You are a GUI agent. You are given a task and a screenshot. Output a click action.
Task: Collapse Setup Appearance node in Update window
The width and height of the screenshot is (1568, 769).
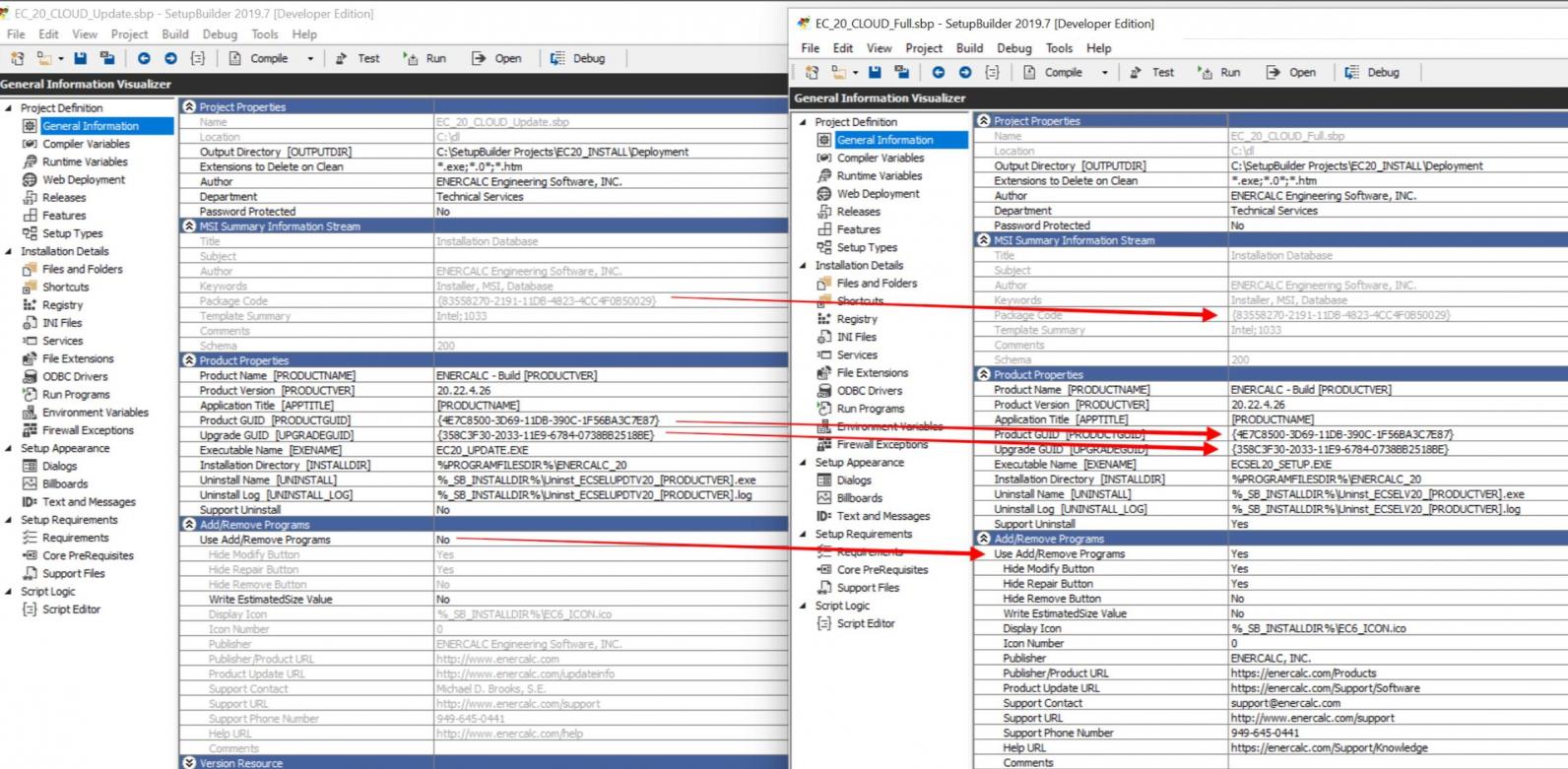click(x=9, y=448)
